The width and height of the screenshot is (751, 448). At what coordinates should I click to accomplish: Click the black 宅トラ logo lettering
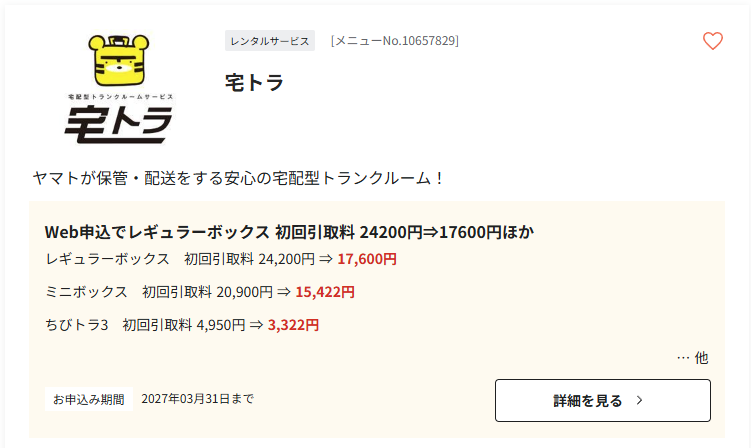click(x=118, y=125)
